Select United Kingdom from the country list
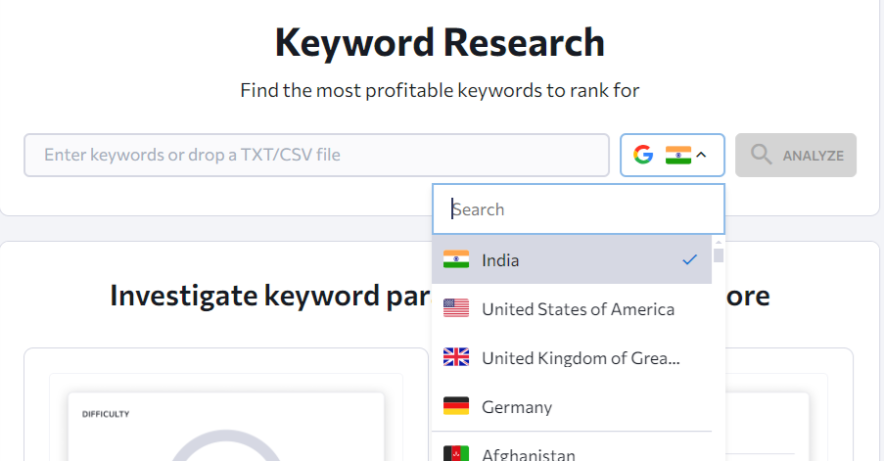 coord(580,358)
